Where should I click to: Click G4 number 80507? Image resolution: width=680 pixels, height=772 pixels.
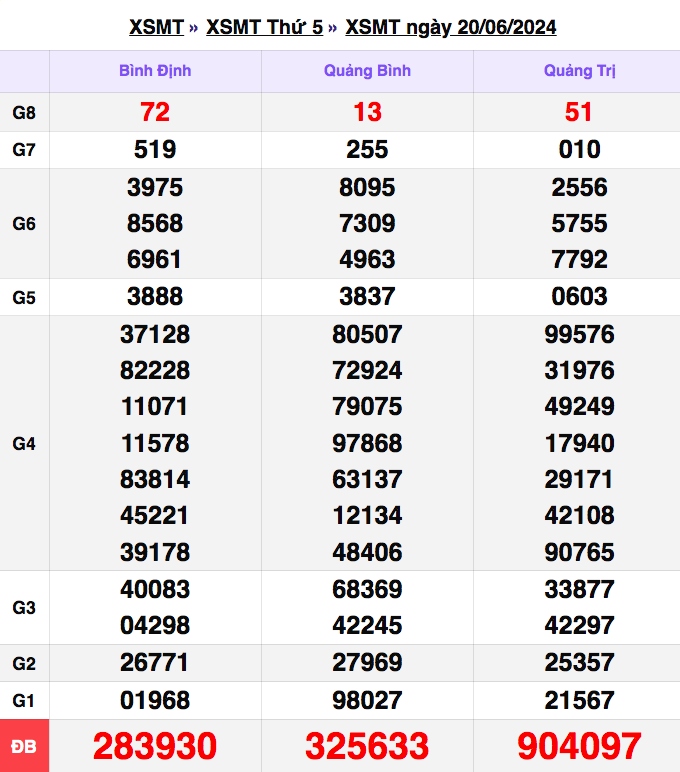point(367,335)
